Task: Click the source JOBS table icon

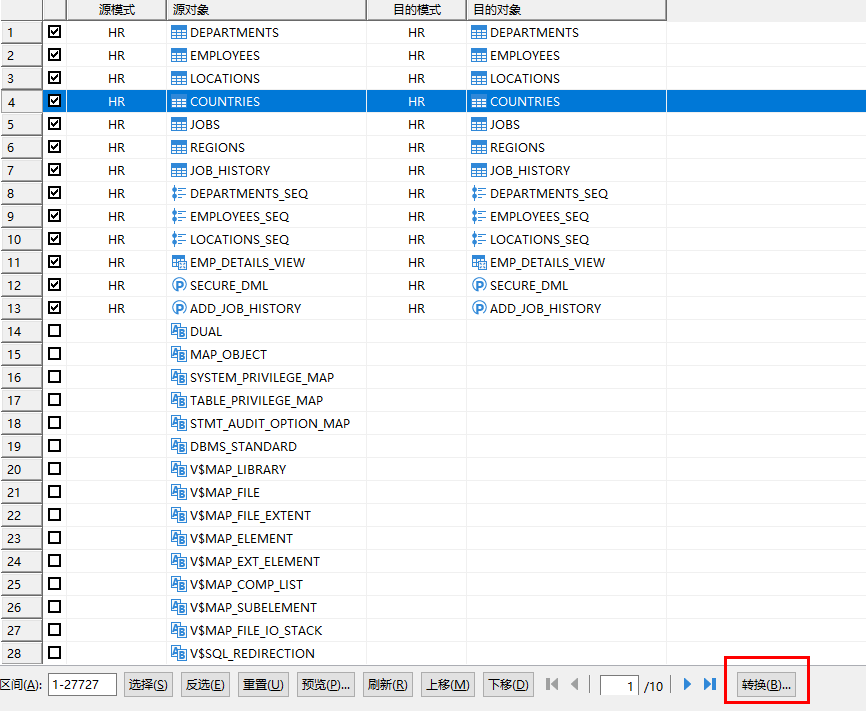Action: coord(178,125)
